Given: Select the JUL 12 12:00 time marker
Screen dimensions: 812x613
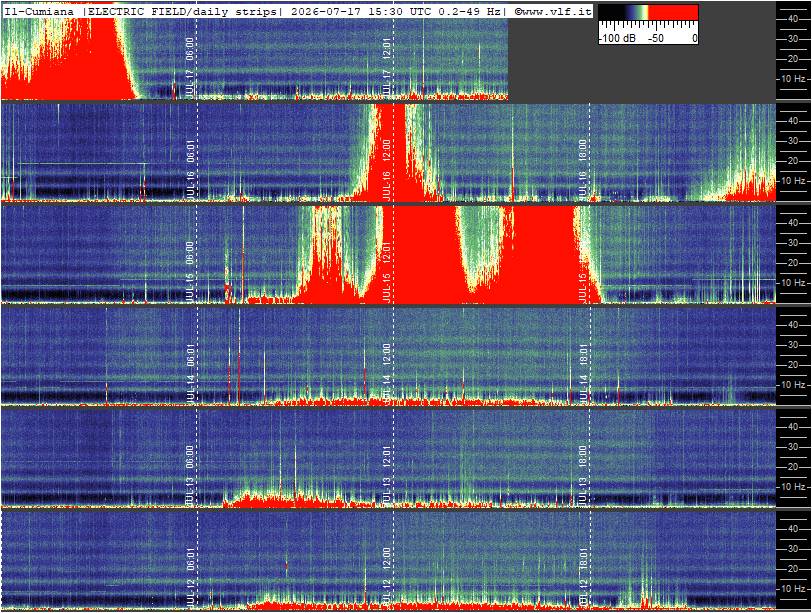Looking at the screenshot, I should pyautogui.click(x=386, y=577).
